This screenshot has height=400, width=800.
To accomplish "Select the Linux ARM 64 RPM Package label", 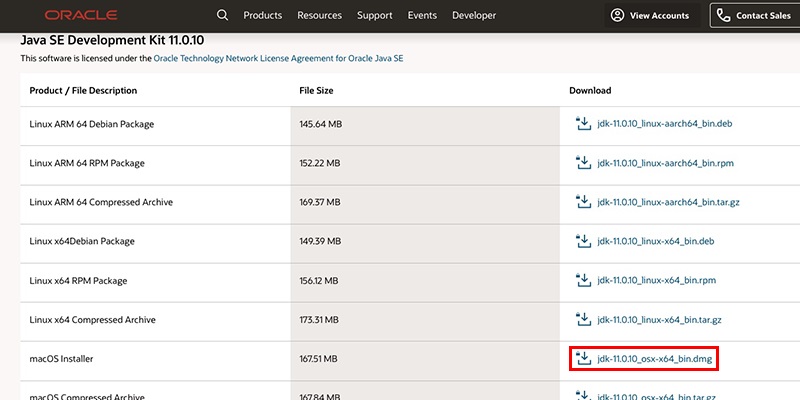I will (87, 163).
